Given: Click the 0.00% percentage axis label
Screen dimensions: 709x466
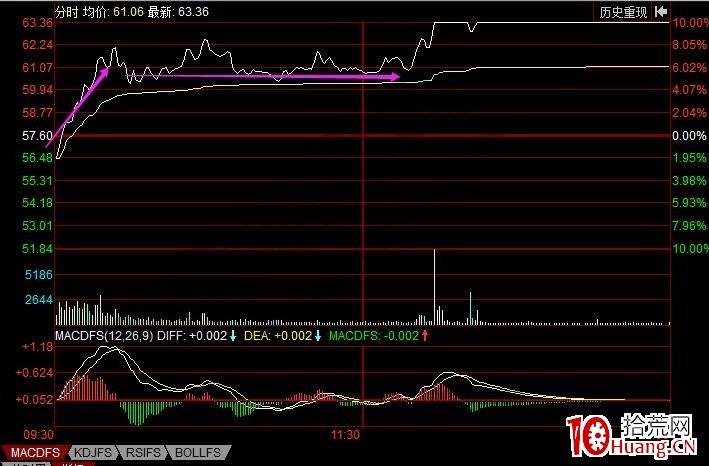Looking at the screenshot, I should click(690, 136).
